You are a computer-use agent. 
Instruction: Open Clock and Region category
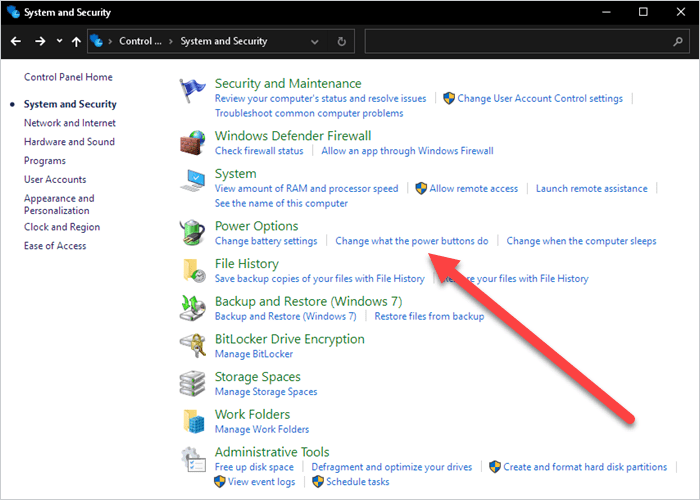point(62,227)
